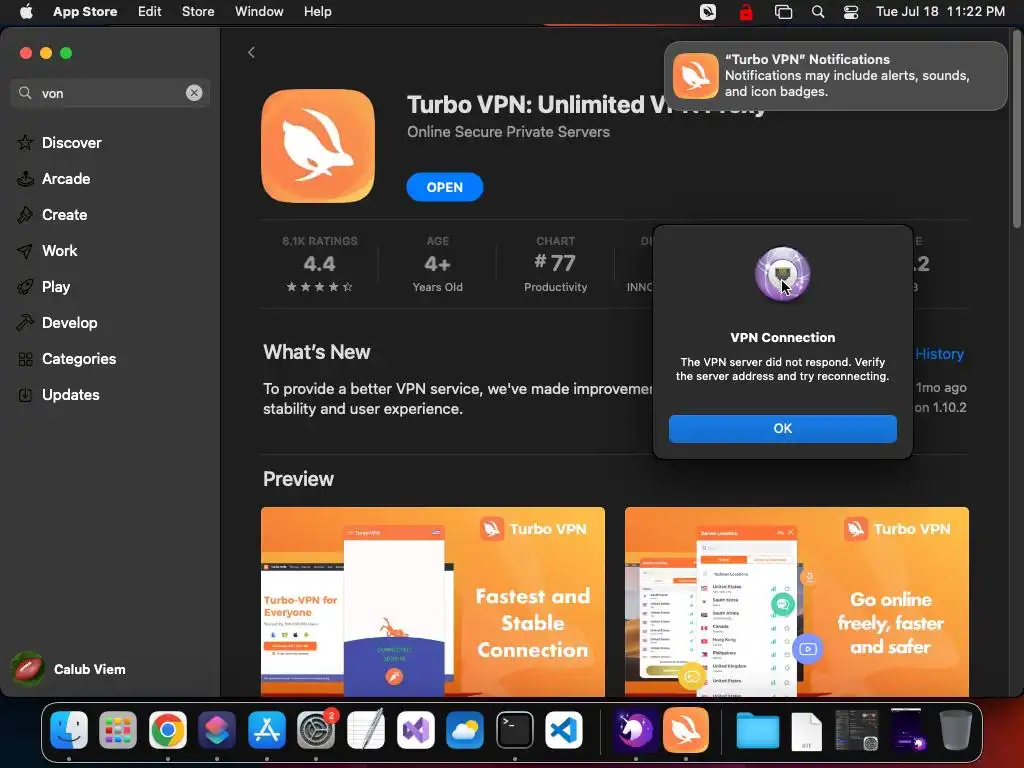The image size is (1024, 768).
Task: Open the Store menu
Action: pos(198,12)
